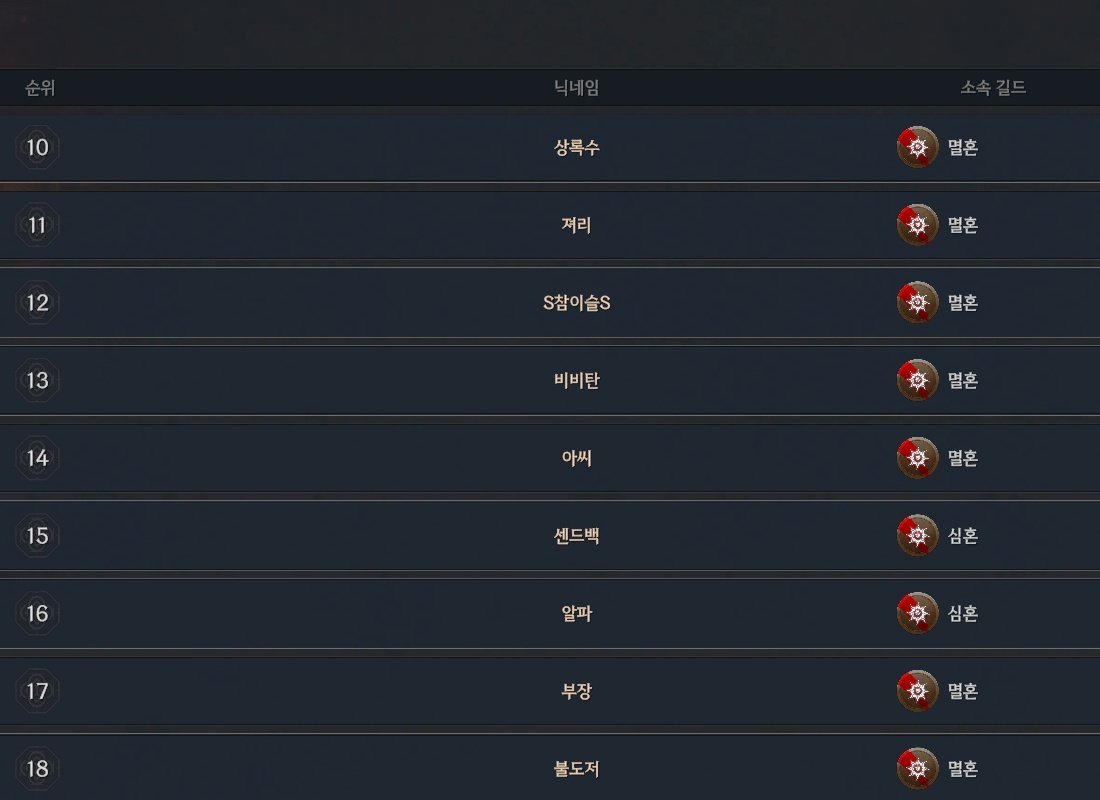Select the nickname 센드백
This screenshot has width=1100, height=800.
click(x=577, y=535)
